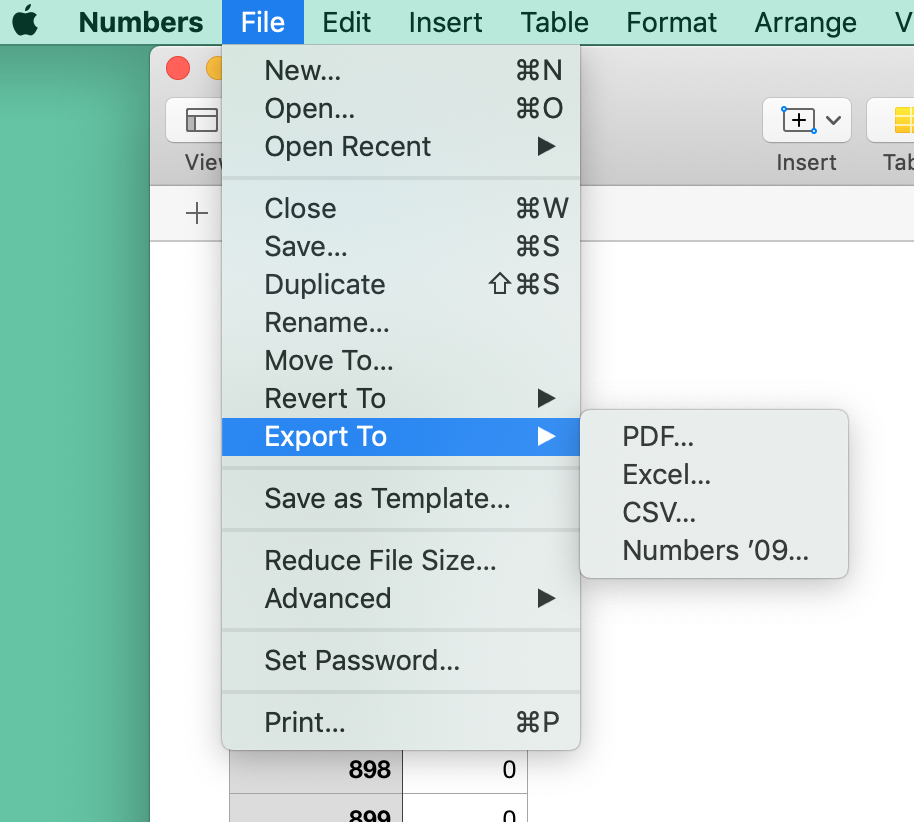Open the Arrange menu

pos(805,22)
